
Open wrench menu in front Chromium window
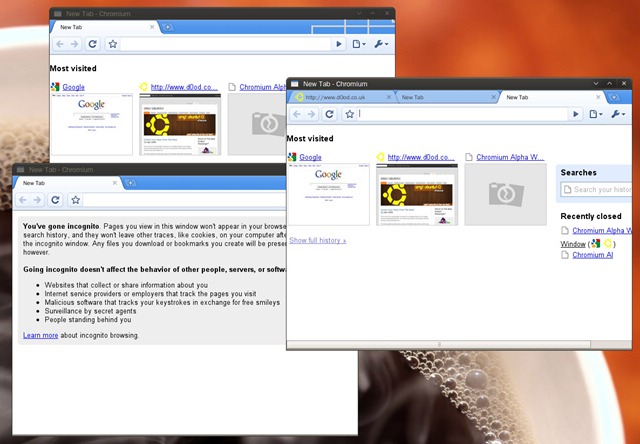618,114
